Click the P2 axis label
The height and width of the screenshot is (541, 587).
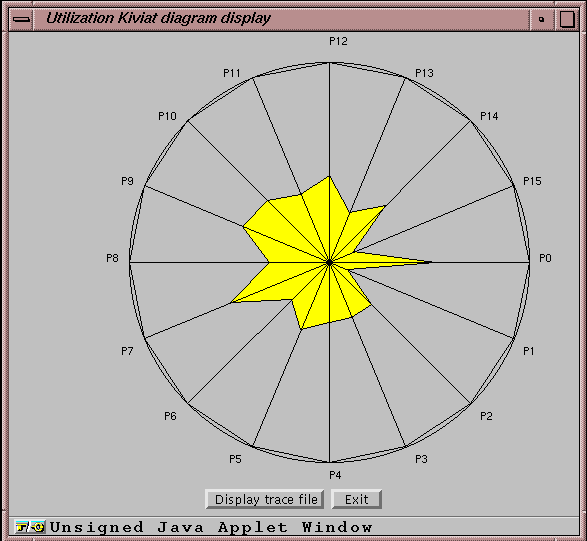tap(486, 416)
